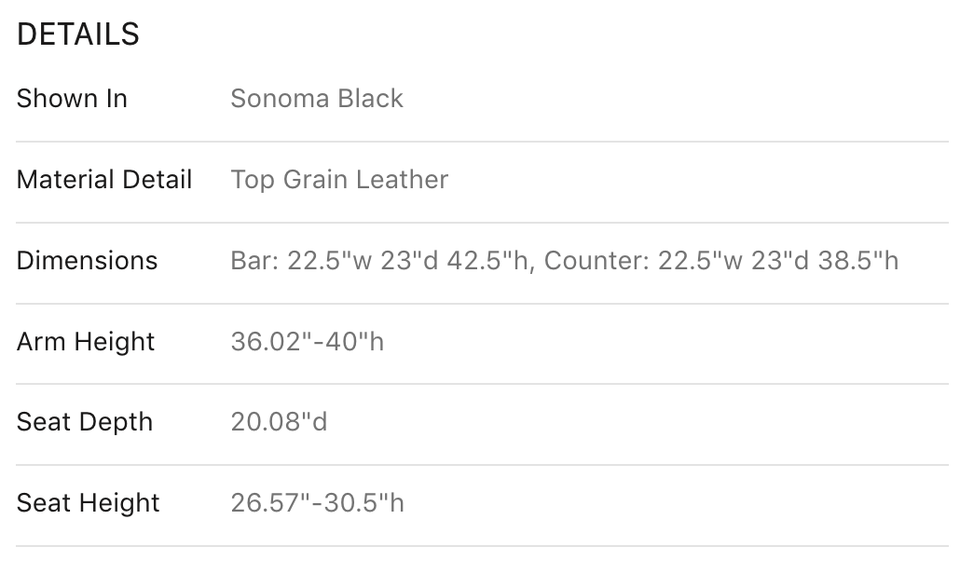Click the Top Grain Leather text
The image size is (960, 574).
pyautogui.click(x=339, y=180)
